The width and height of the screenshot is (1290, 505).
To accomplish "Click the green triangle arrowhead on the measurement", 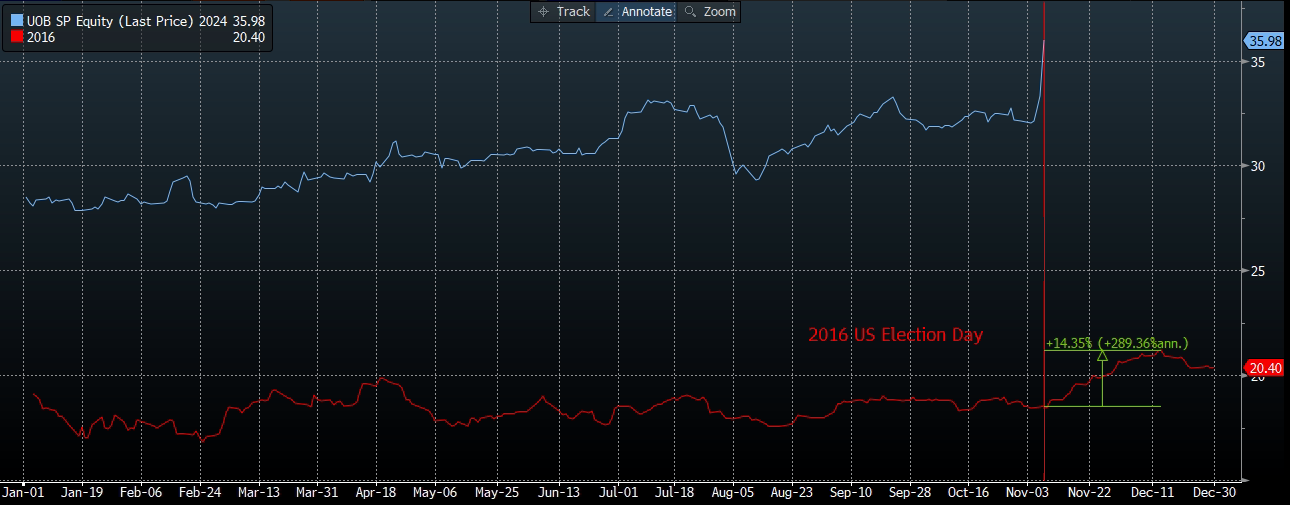I will coord(1102,354).
